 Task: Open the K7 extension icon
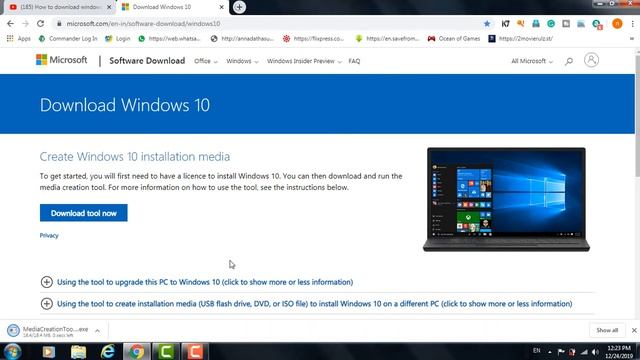pos(505,24)
